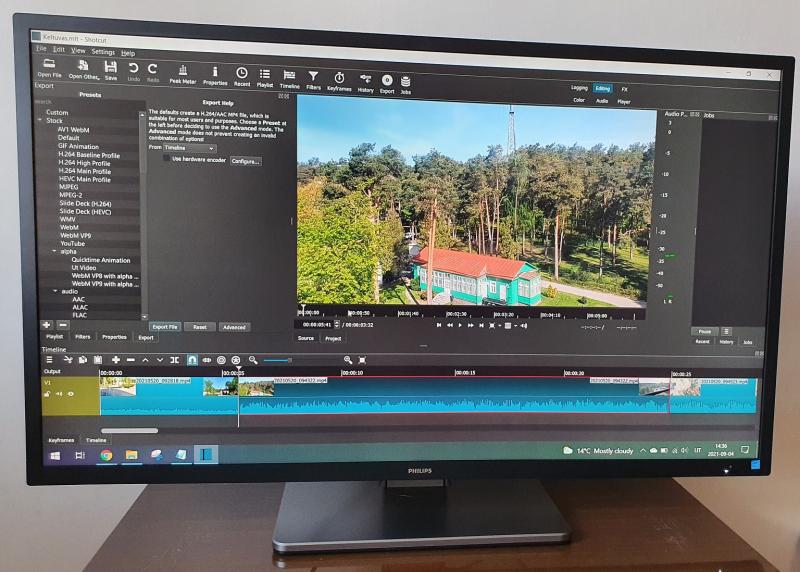The width and height of the screenshot is (800, 572).
Task: Switch to the Keyframes bottom tab
Action: click(61, 440)
